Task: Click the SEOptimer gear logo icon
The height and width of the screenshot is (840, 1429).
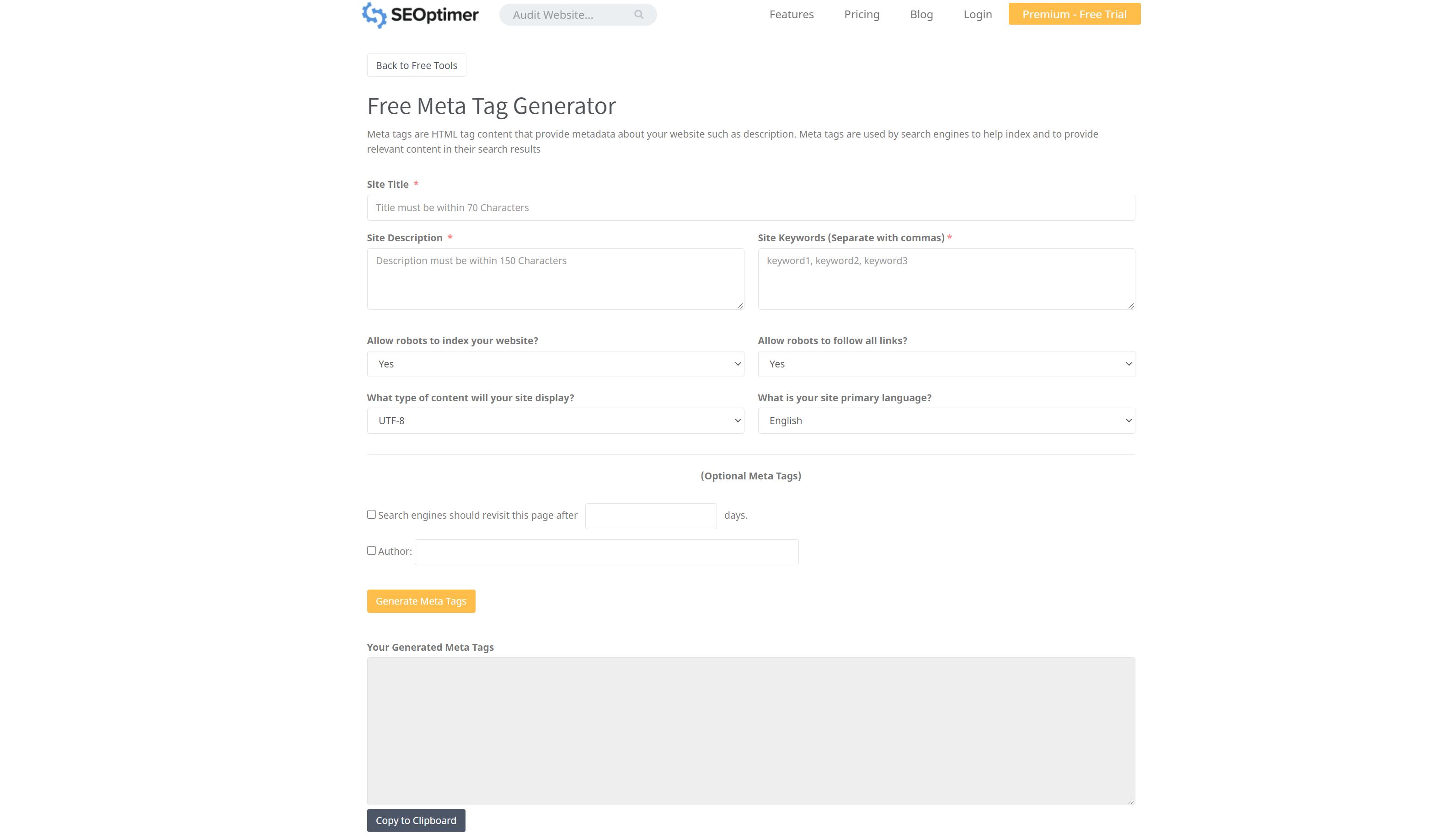Action: click(374, 15)
